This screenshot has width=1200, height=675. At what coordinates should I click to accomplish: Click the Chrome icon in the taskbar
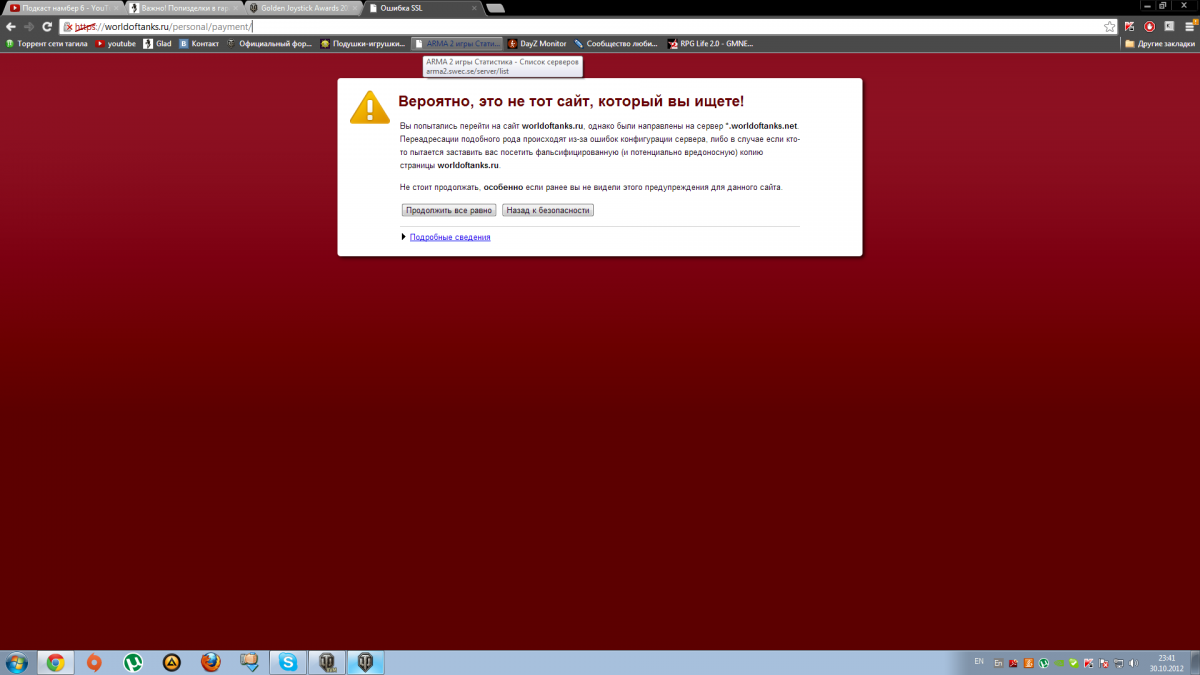[55, 662]
